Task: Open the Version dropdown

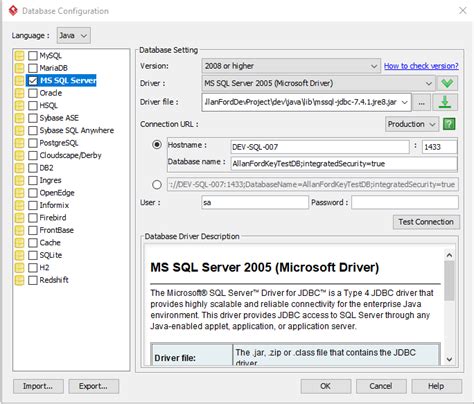Action: [x=291, y=66]
